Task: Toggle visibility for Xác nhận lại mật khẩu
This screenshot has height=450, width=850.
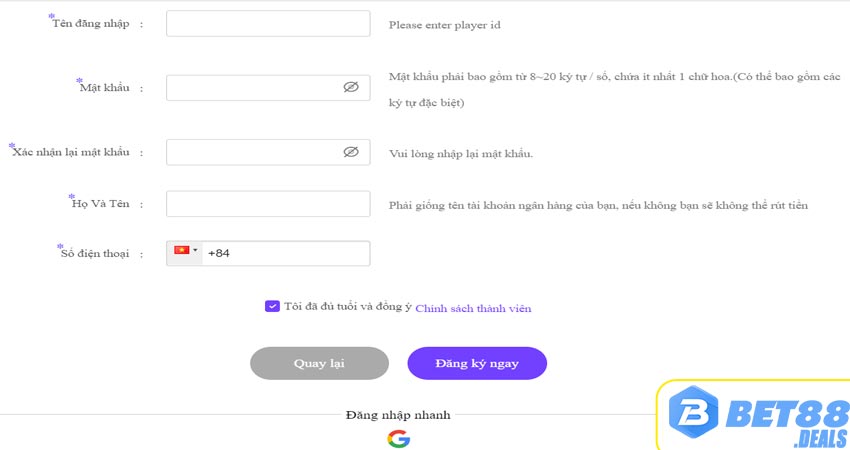Action: pyautogui.click(x=351, y=152)
